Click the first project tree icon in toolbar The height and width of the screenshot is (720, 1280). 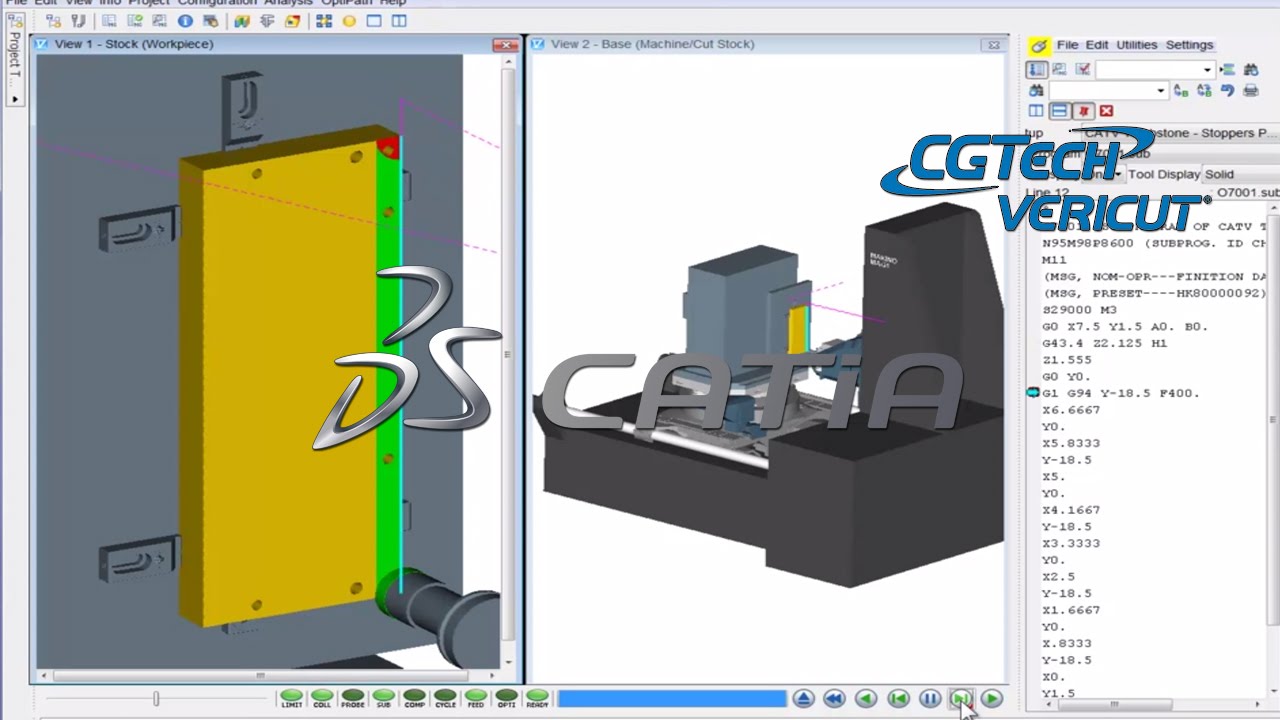[x=53, y=21]
